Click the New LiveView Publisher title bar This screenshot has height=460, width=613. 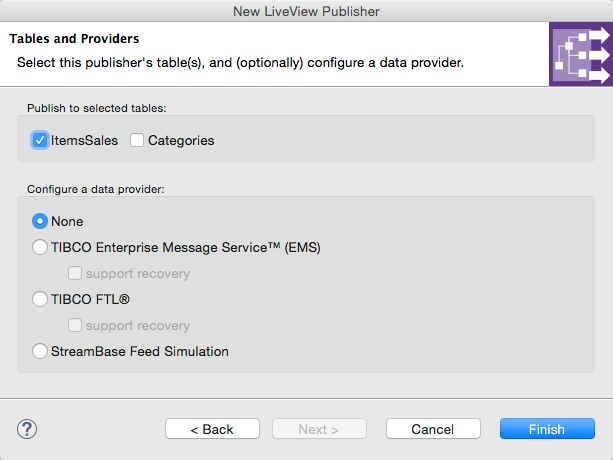[306, 11]
